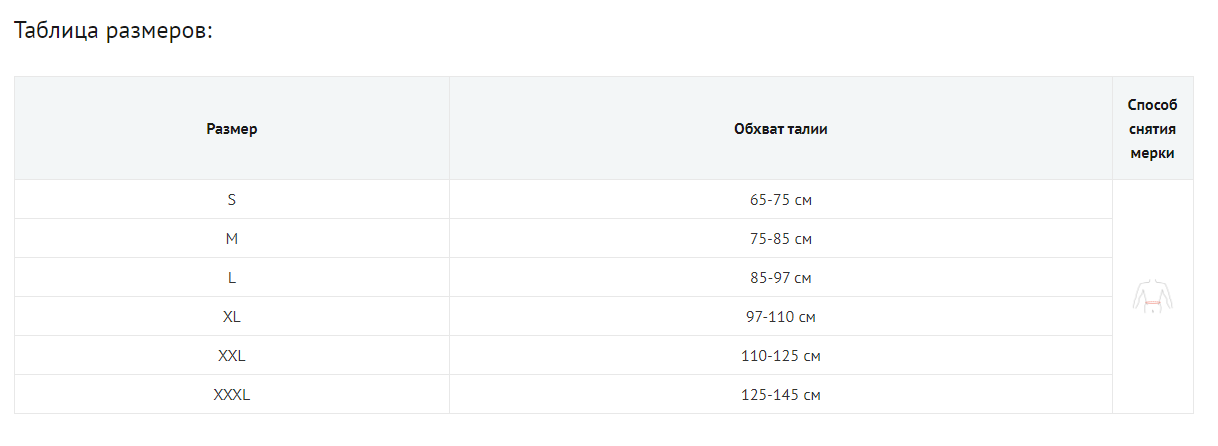This screenshot has width=1218, height=446.
Task: Click the '125-145 см' waist value
Action: point(780,395)
